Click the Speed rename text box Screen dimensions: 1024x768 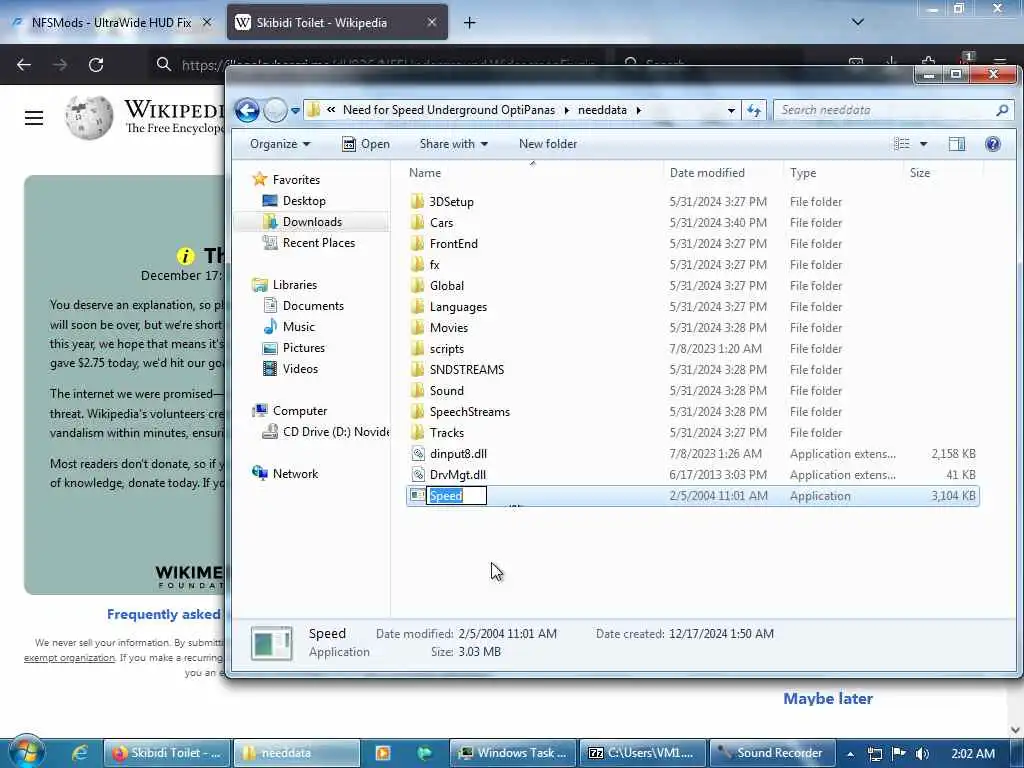pos(456,496)
